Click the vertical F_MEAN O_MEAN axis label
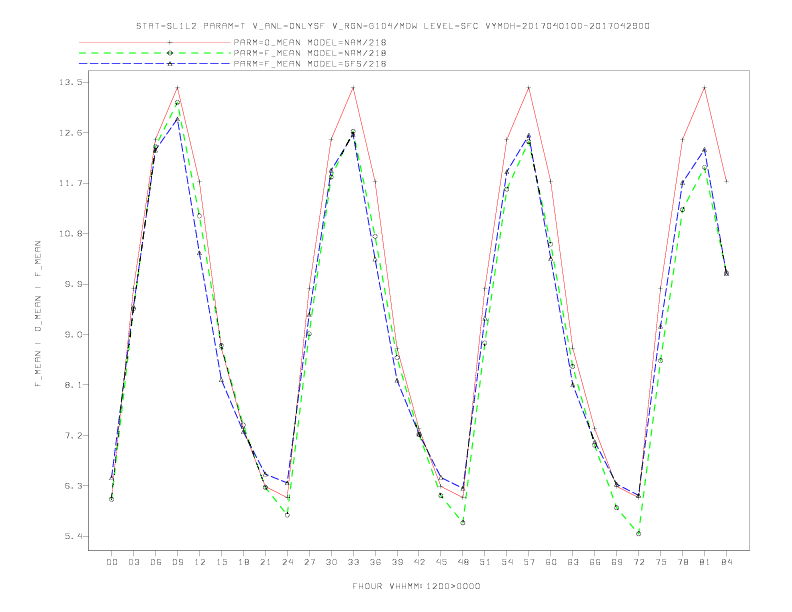 pyautogui.click(x=38, y=314)
